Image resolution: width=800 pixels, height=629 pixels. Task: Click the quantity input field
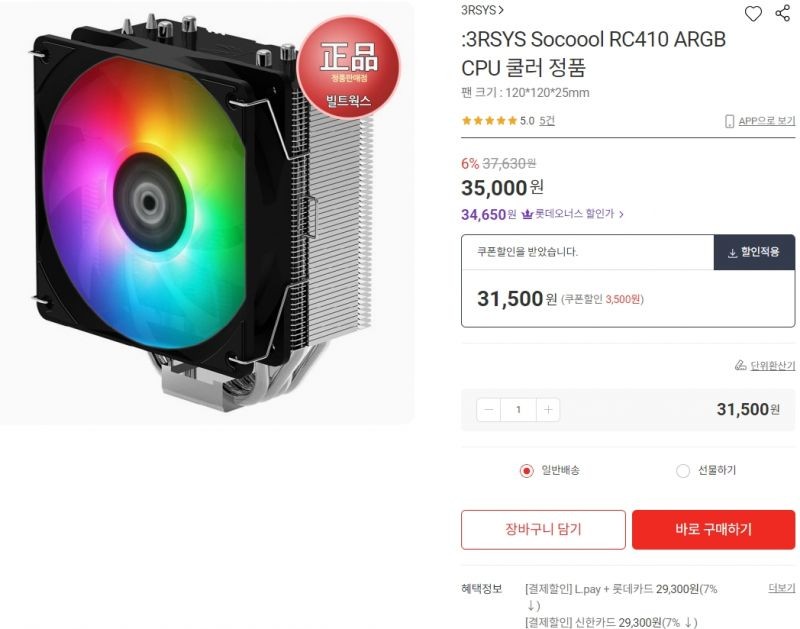click(x=518, y=410)
